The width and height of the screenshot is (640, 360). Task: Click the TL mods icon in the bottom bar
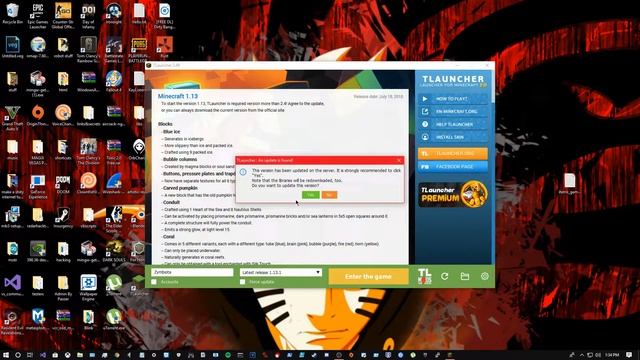(x=424, y=276)
